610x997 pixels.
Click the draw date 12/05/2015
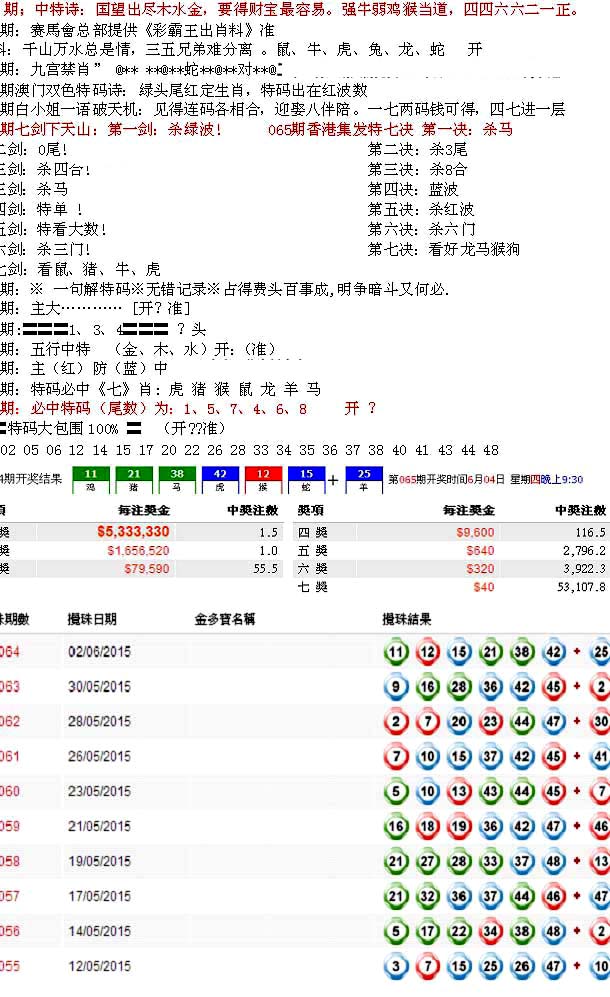[x=99, y=966]
